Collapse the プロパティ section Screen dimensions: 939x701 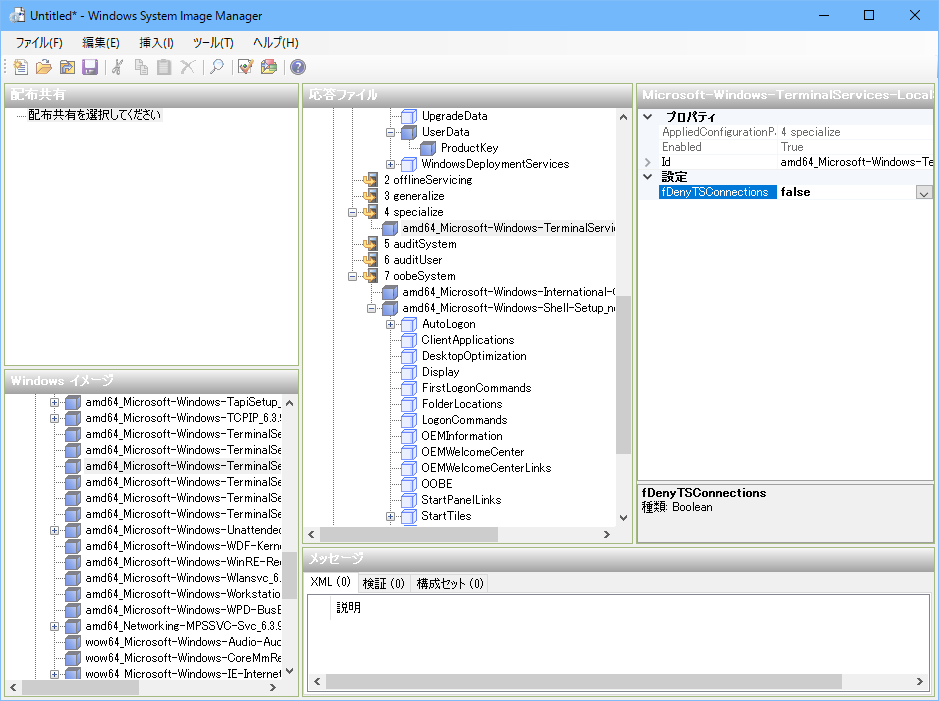[647, 117]
